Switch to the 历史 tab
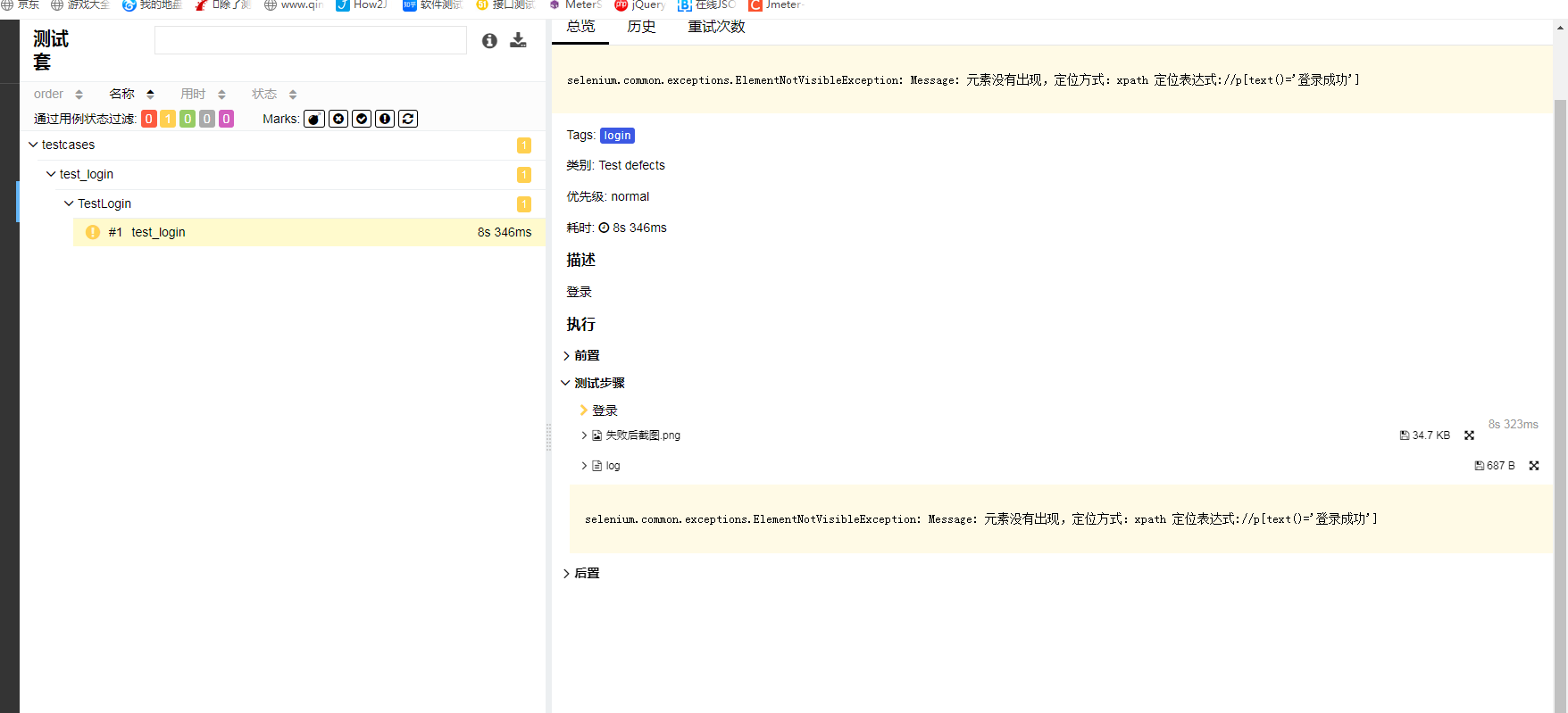Image resolution: width=1568 pixels, height=713 pixels. [x=641, y=27]
